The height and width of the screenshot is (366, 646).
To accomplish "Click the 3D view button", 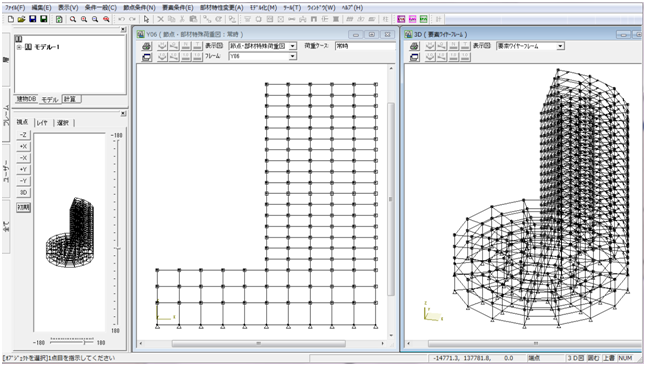I will click(23, 192).
